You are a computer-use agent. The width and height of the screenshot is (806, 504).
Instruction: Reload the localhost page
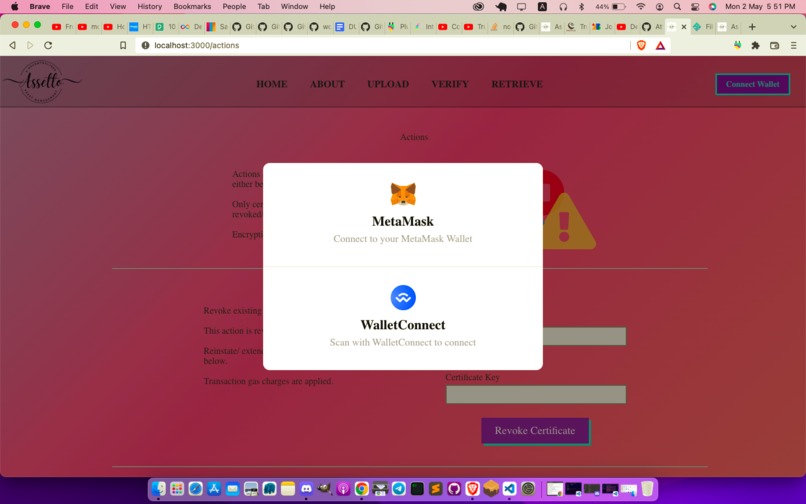(48, 45)
